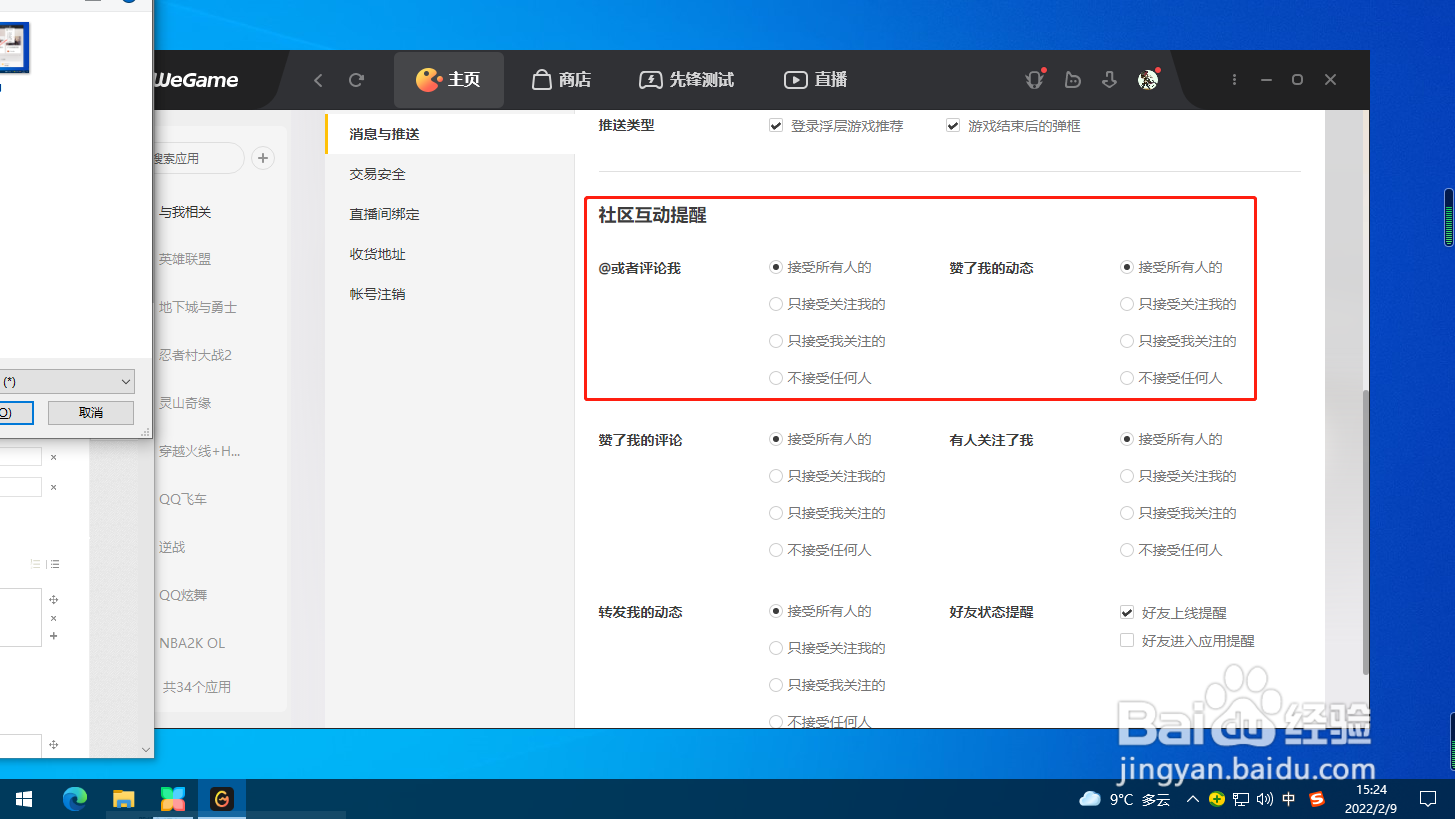Switch to the 商店 tab

pos(561,79)
